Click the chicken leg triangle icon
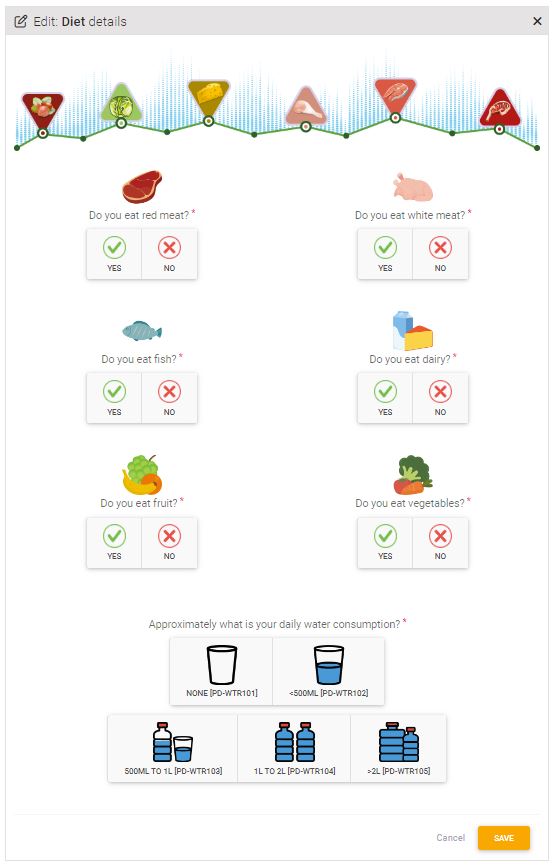The width and height of the screenshot is (554, 866). (x=305, y=105)
